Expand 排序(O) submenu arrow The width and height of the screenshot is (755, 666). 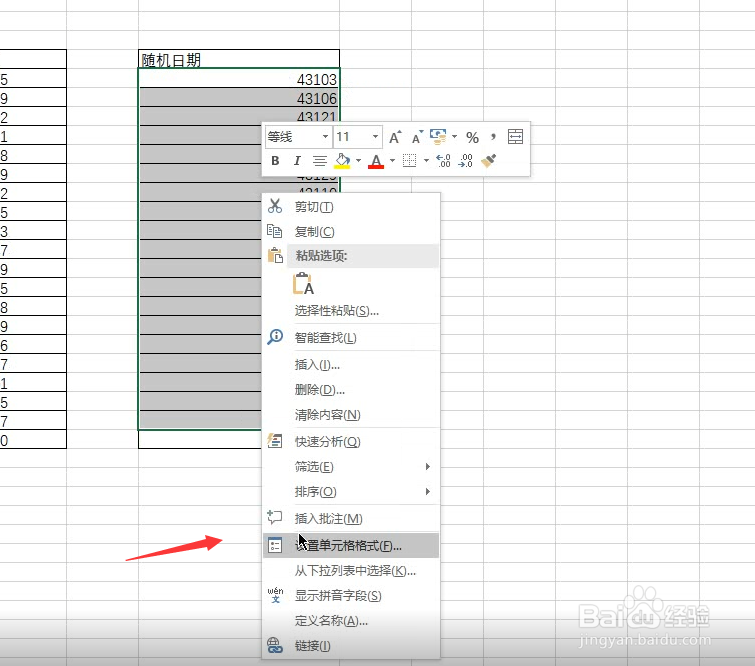[427, 492]
